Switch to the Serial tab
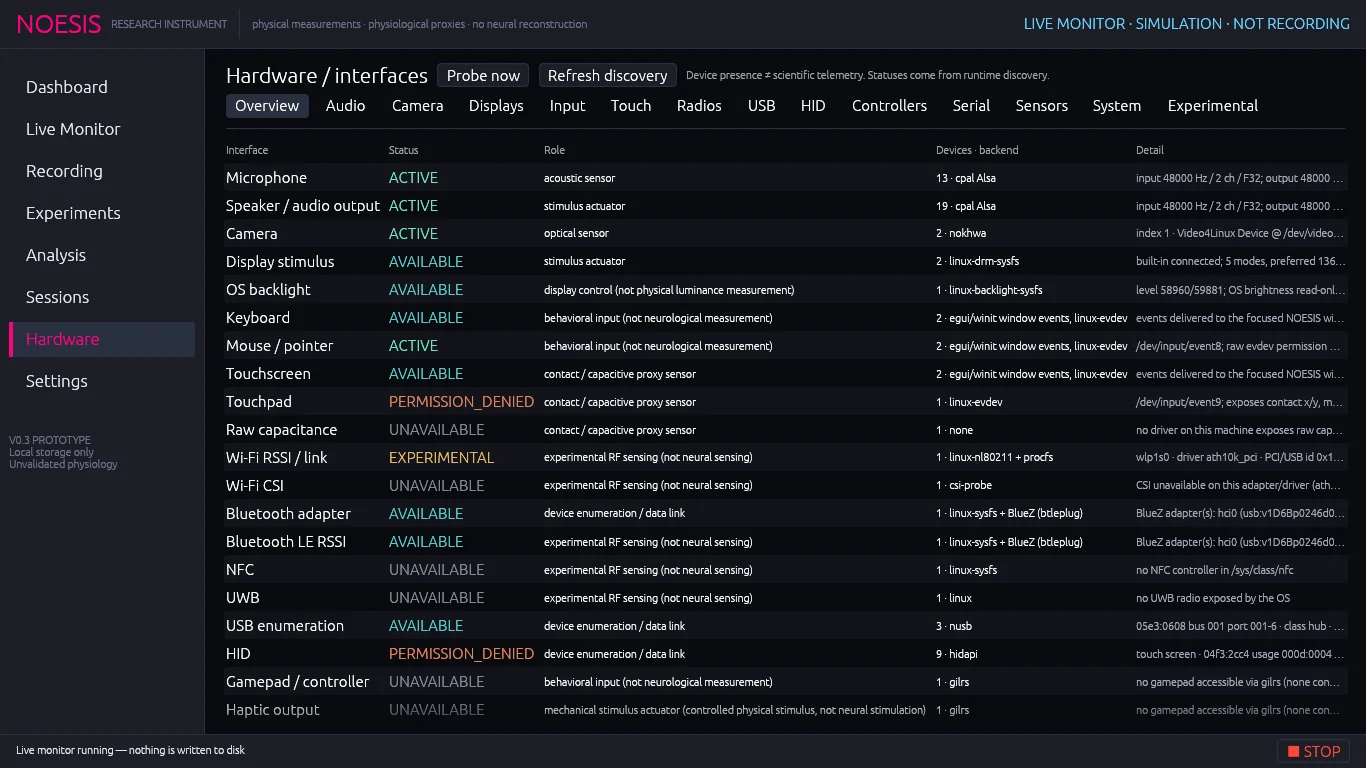 (x=971, y=105)
